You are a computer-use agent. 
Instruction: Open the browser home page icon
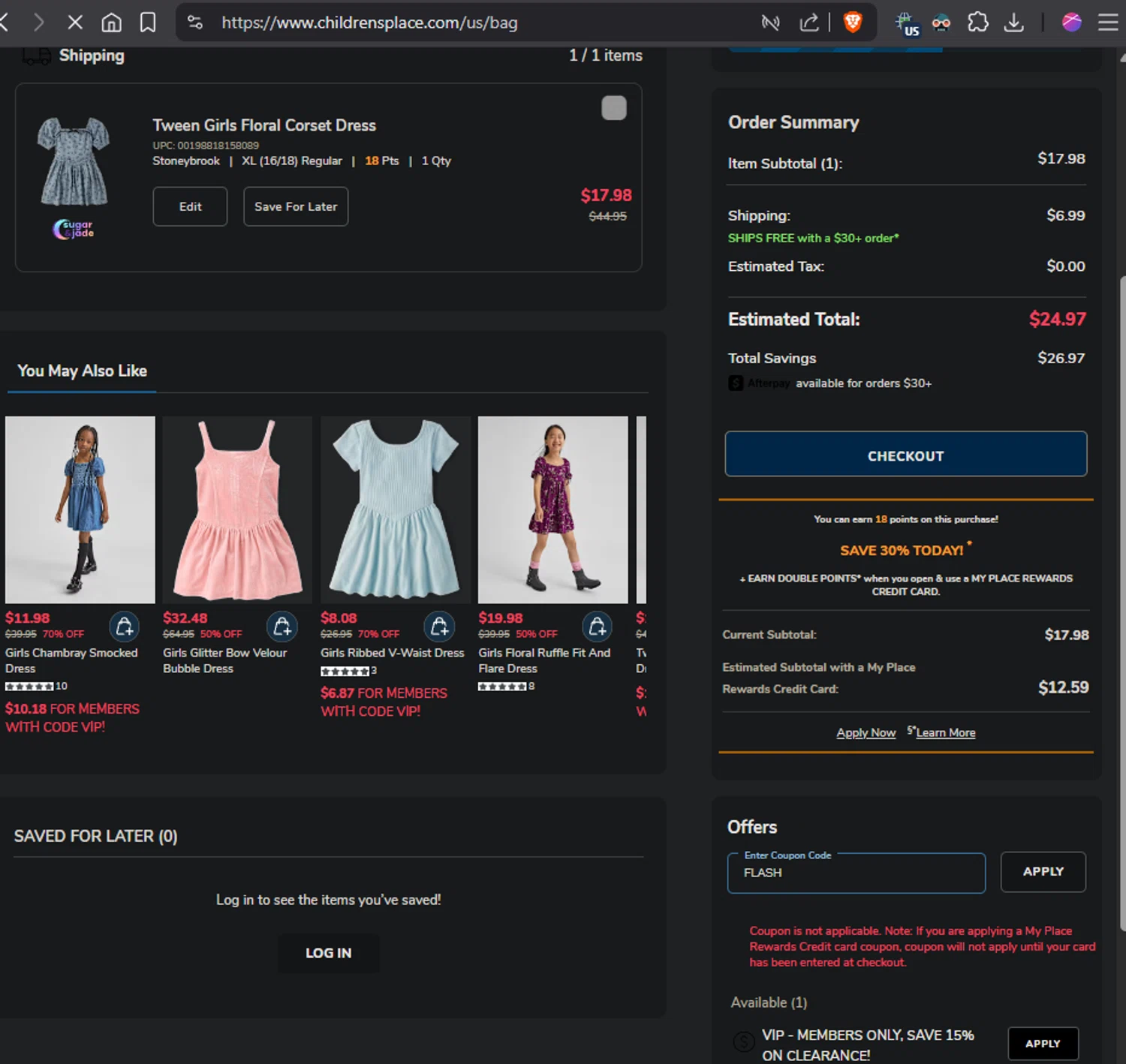111,23
